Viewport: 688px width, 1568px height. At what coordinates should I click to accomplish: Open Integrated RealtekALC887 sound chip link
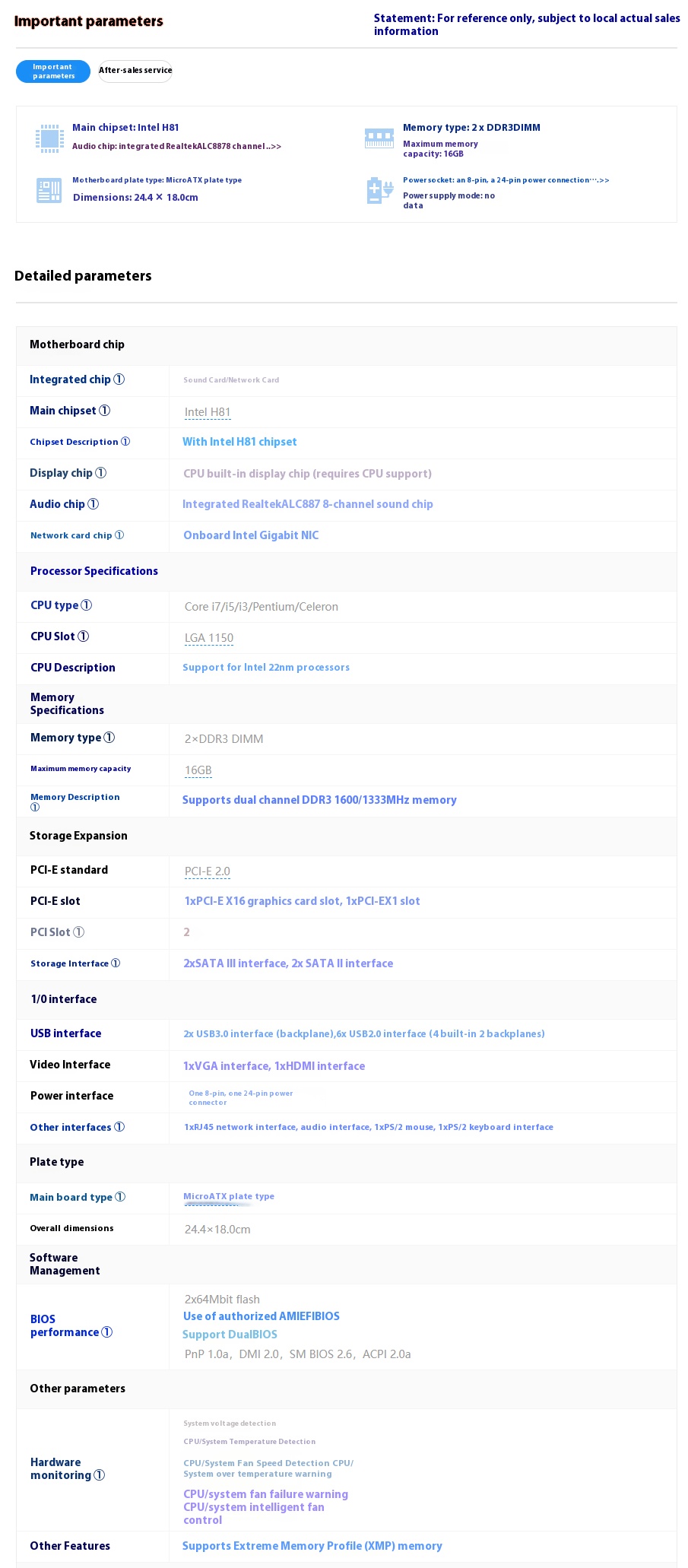pos(308,504)
